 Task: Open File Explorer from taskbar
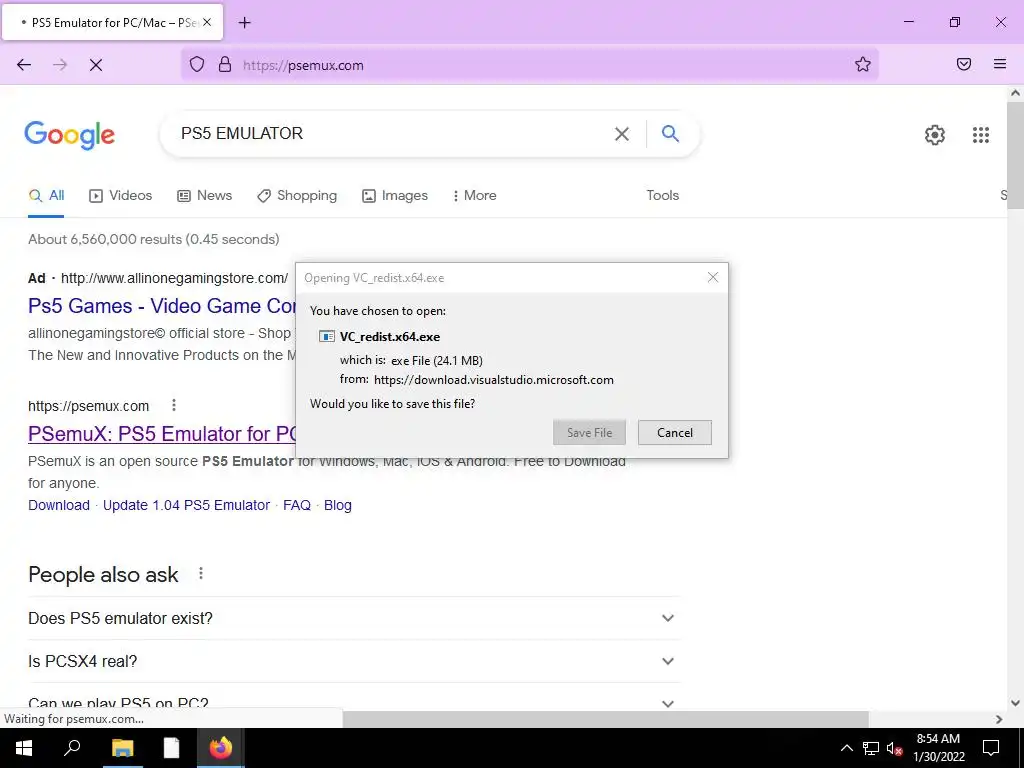click(123, 748)
